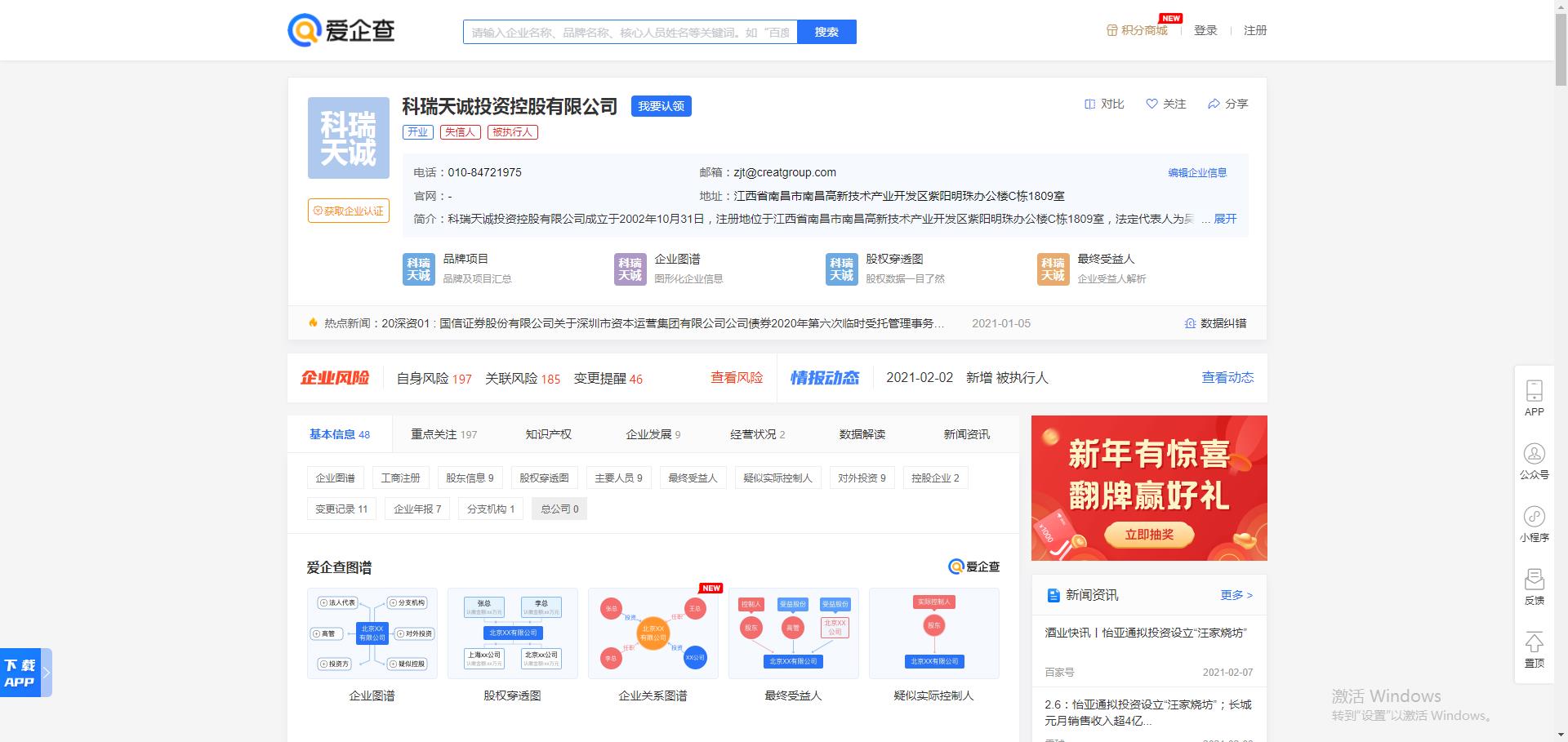Open the 企业关系图谱 diagram thumbnail
The height and width of the screenshot is (742, 1568).
pyautogui.click(x=653, y=633)
